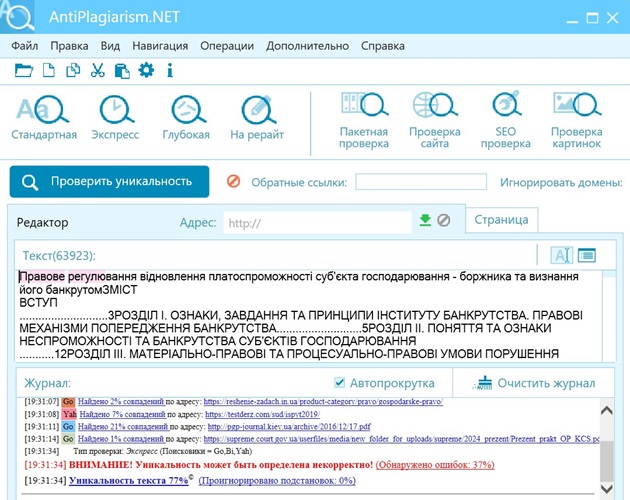Click the red stop icon near Обратные ссылки
Viewport: 630px width, 500px height.
click(233, 181)
